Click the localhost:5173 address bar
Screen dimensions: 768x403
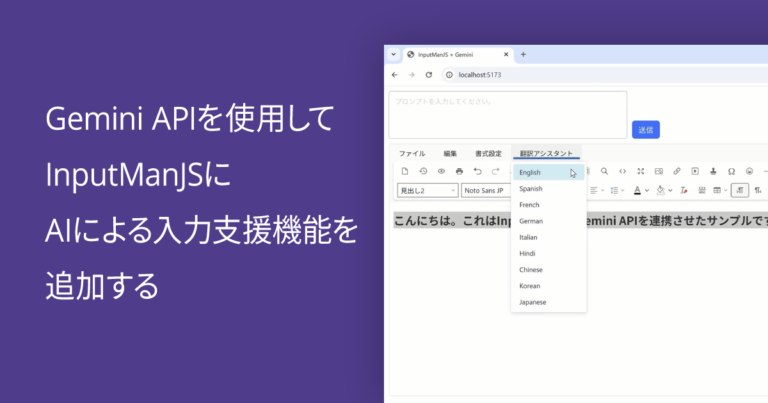604,75
